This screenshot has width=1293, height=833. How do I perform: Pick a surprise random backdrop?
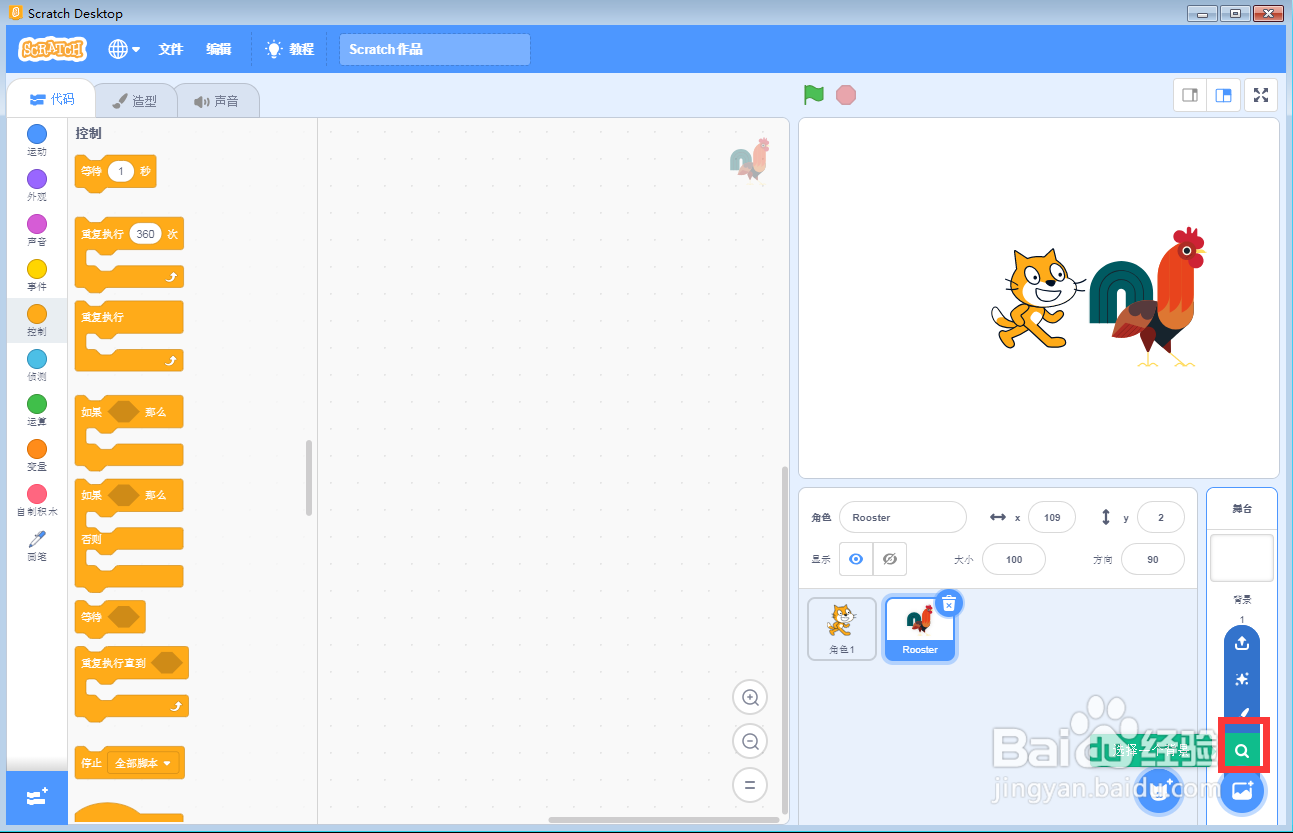pyautogui.click(x=1242, y=679)
